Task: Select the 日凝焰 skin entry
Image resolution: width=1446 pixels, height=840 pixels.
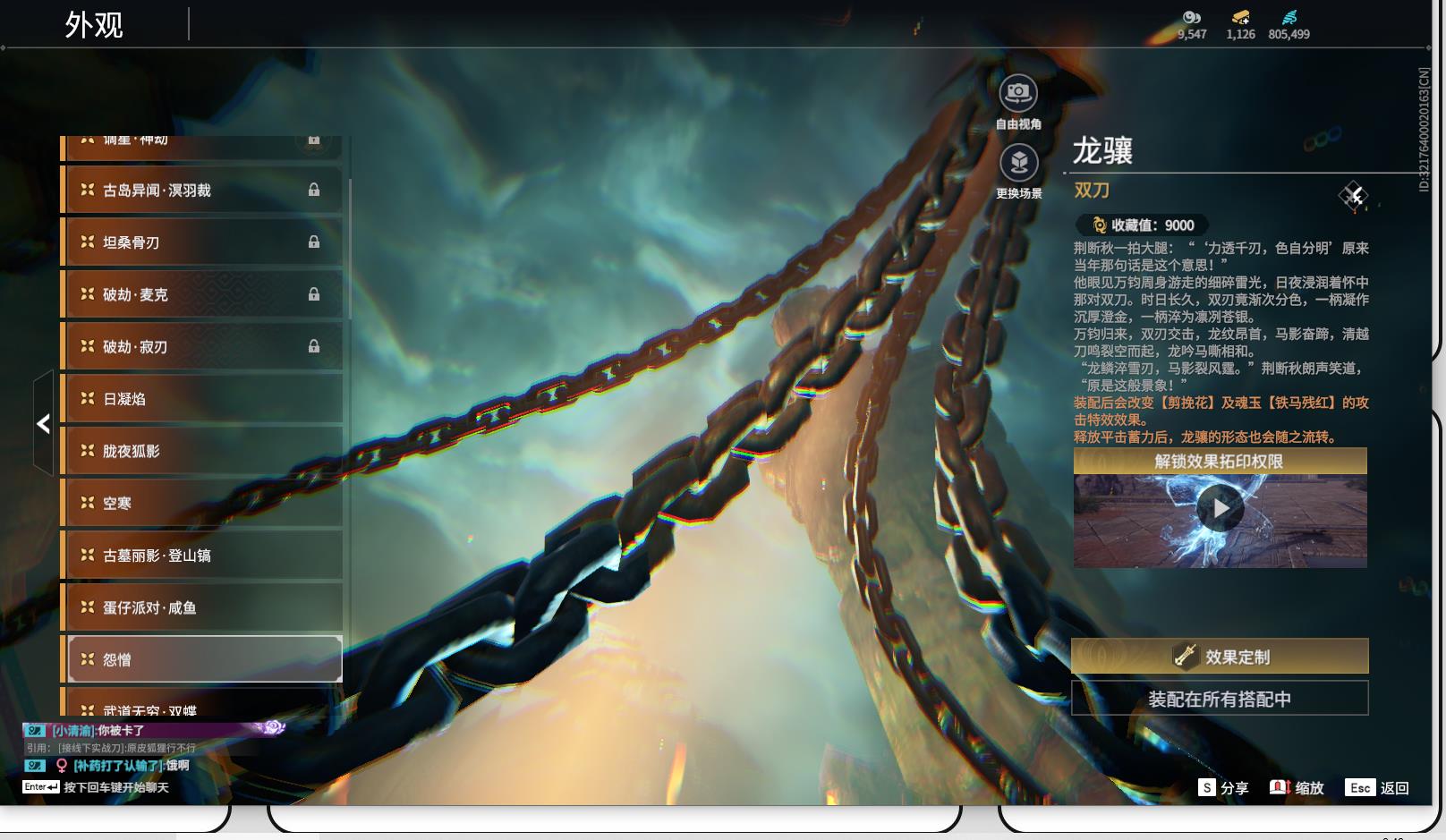Action: (x=202, y=399)
